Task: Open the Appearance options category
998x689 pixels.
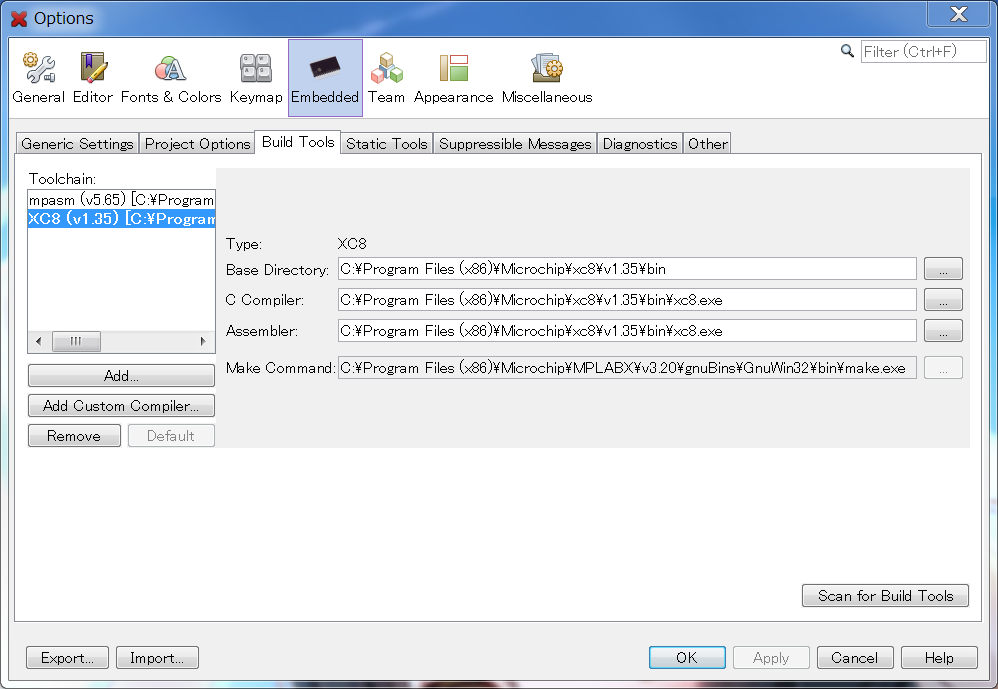Action: tap(453, 78)
